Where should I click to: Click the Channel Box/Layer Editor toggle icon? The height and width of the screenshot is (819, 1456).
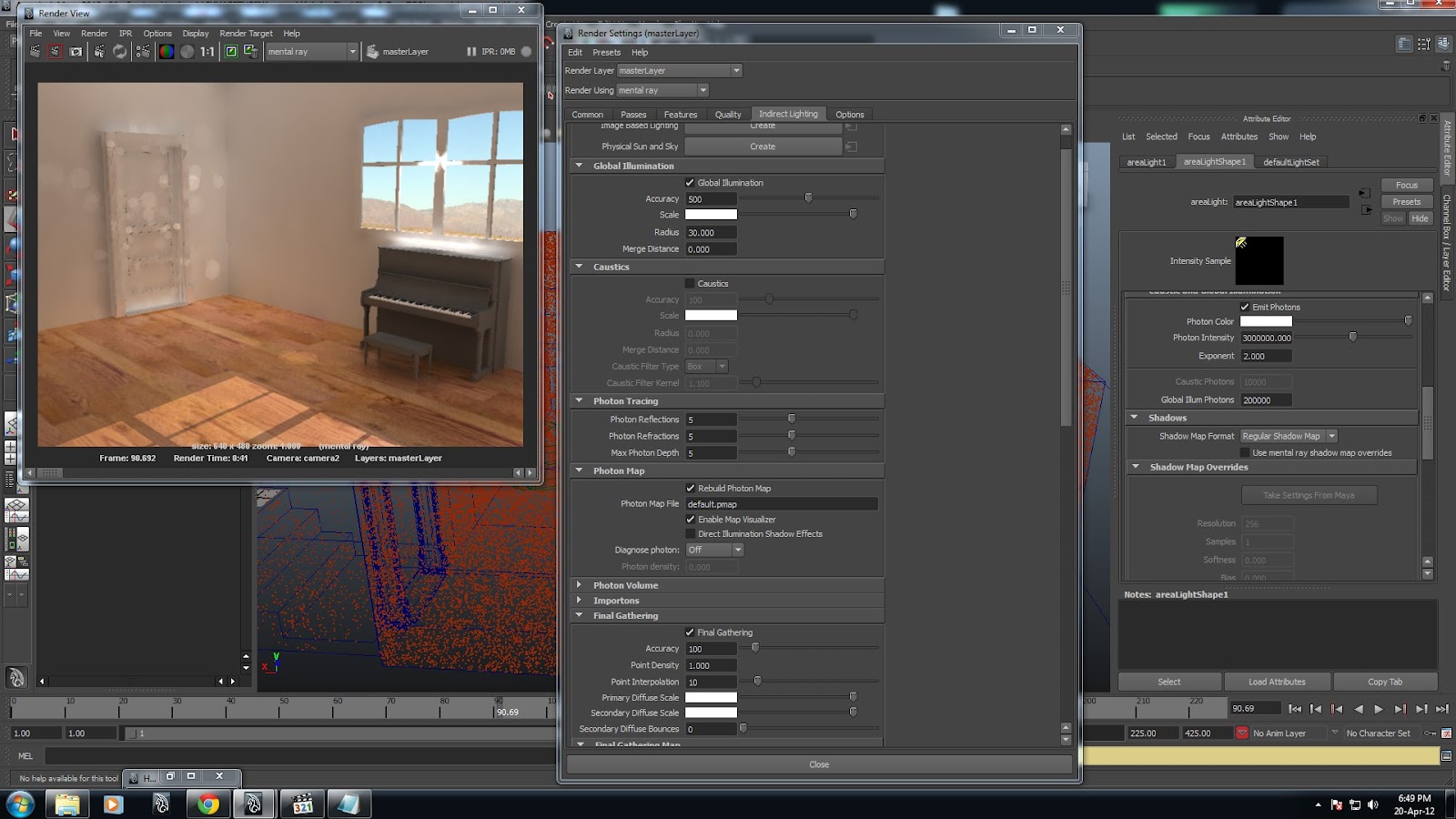coord(1444,44)
